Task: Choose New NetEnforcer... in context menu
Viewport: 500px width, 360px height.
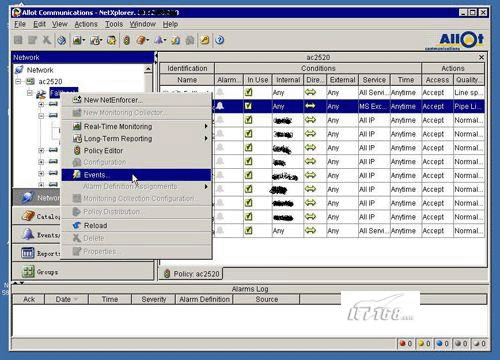Action: (136, 100)
